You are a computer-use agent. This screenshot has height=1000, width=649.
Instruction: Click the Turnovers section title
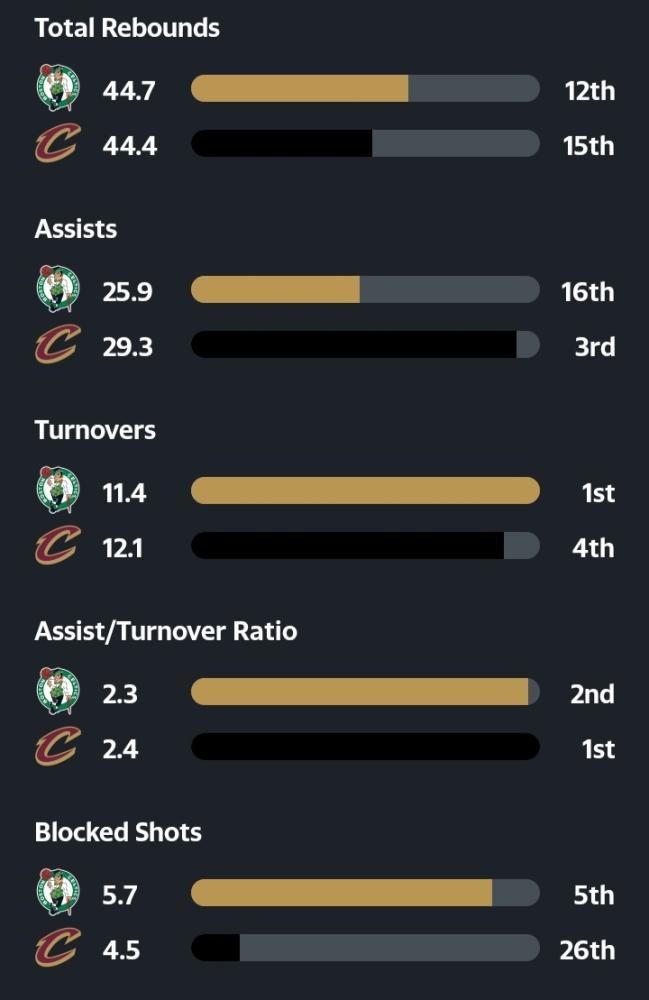[95, 430]
